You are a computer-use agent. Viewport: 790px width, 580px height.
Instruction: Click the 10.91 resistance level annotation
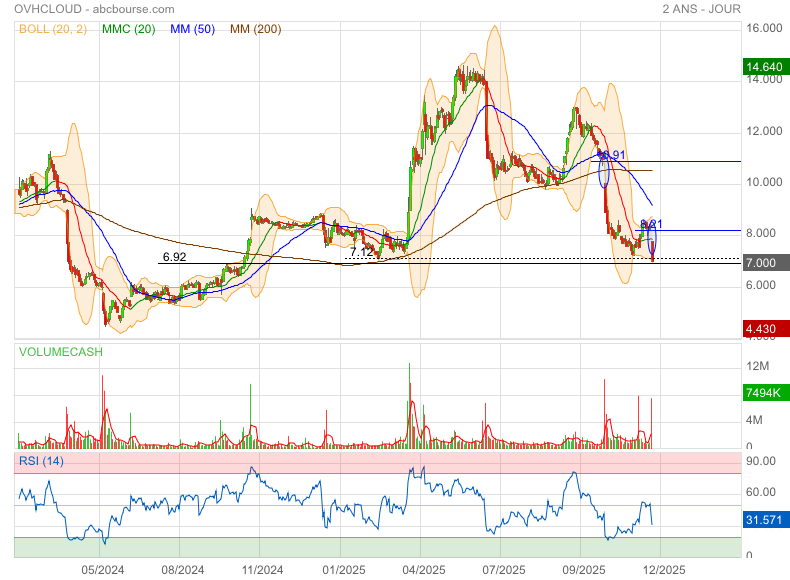coord(611,155)
